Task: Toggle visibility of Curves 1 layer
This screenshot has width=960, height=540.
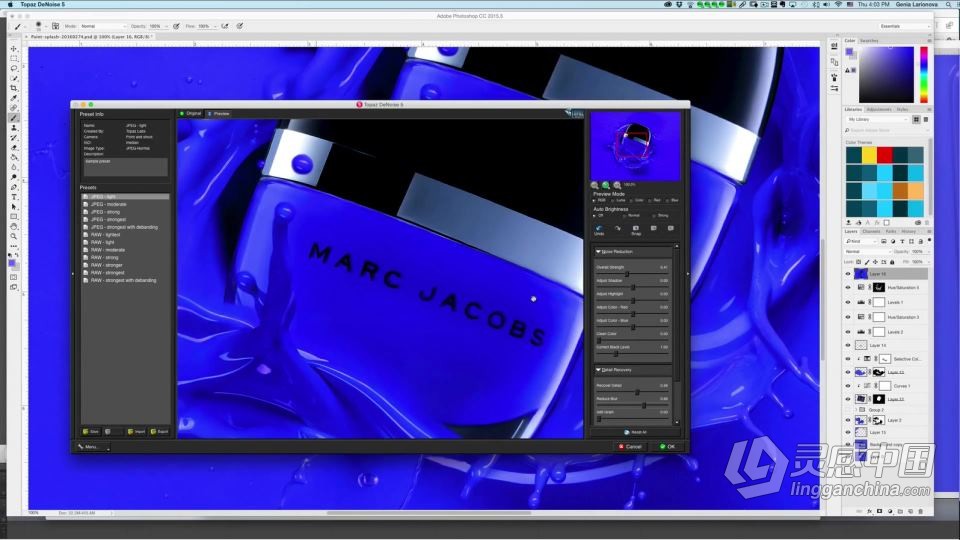Action: [x=848, y=386]
